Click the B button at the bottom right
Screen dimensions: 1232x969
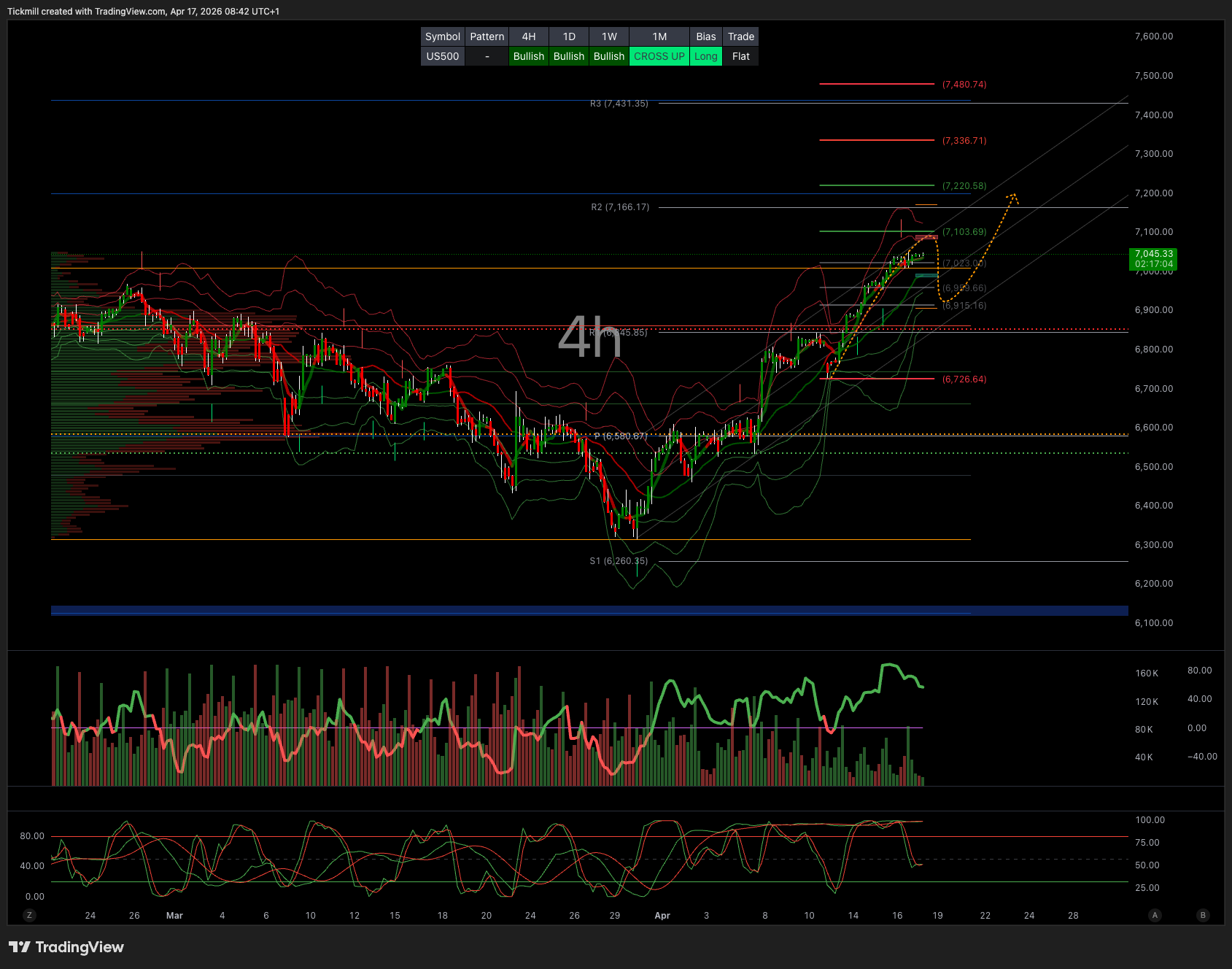click(x=1203, y=915)
